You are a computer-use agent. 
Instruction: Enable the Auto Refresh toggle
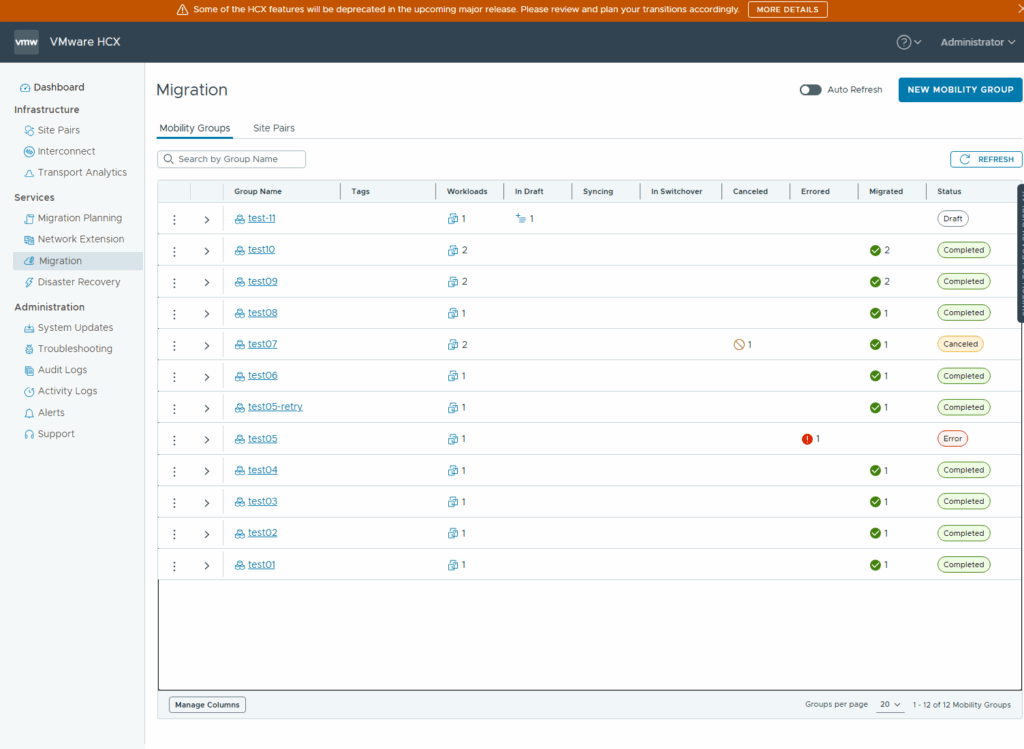pos(810,90)
